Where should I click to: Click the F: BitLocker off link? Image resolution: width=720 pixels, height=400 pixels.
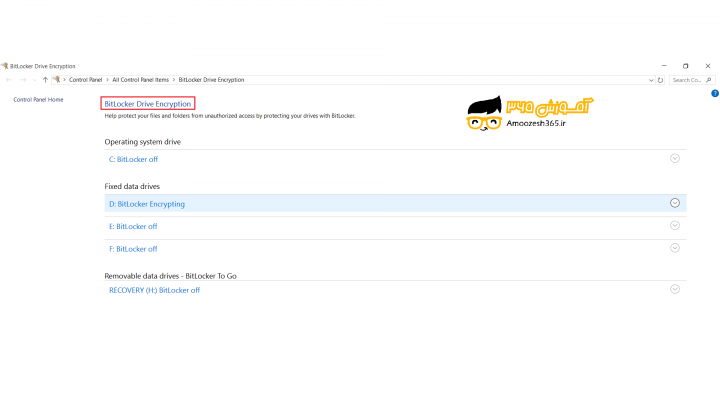133,249
